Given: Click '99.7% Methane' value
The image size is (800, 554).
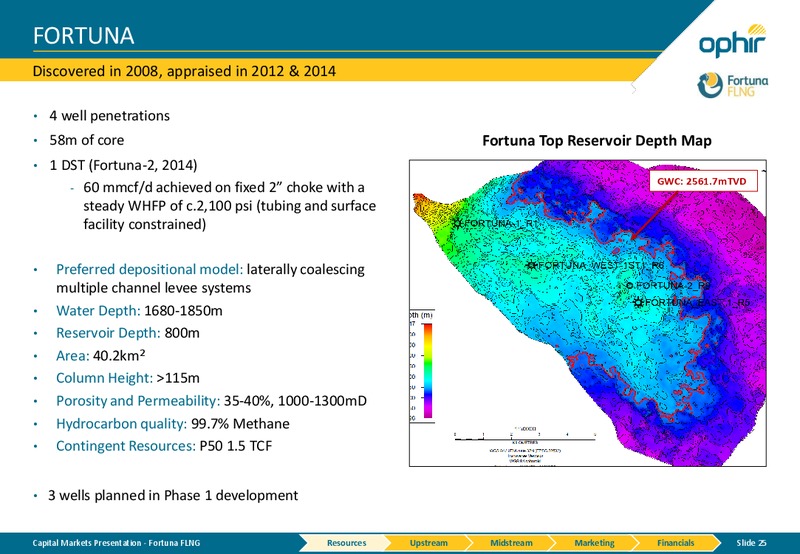Looking at the screenshot, I should tap(240, 423).
